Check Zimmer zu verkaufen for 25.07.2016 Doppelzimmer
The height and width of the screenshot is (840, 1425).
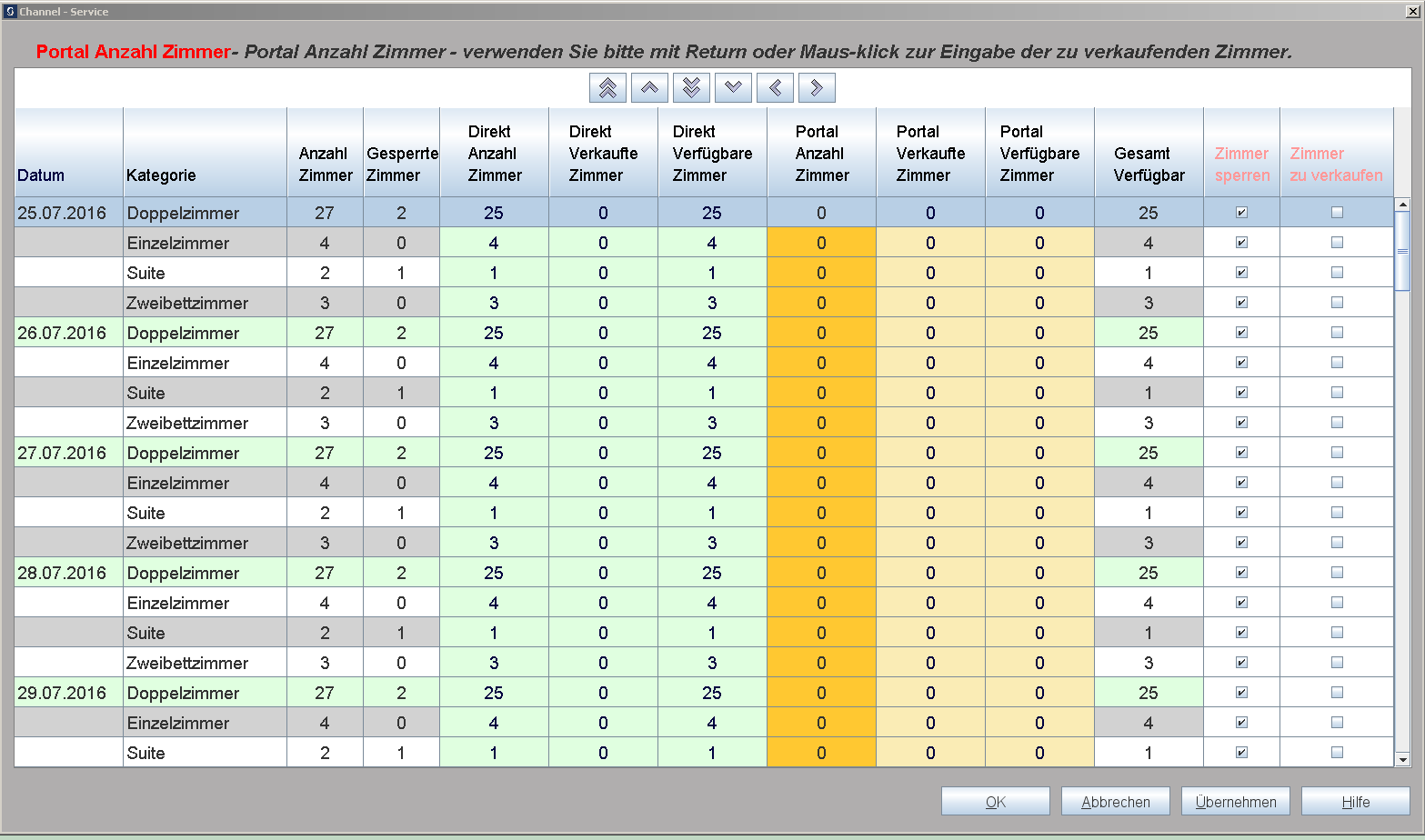[x=1337, y=213]
